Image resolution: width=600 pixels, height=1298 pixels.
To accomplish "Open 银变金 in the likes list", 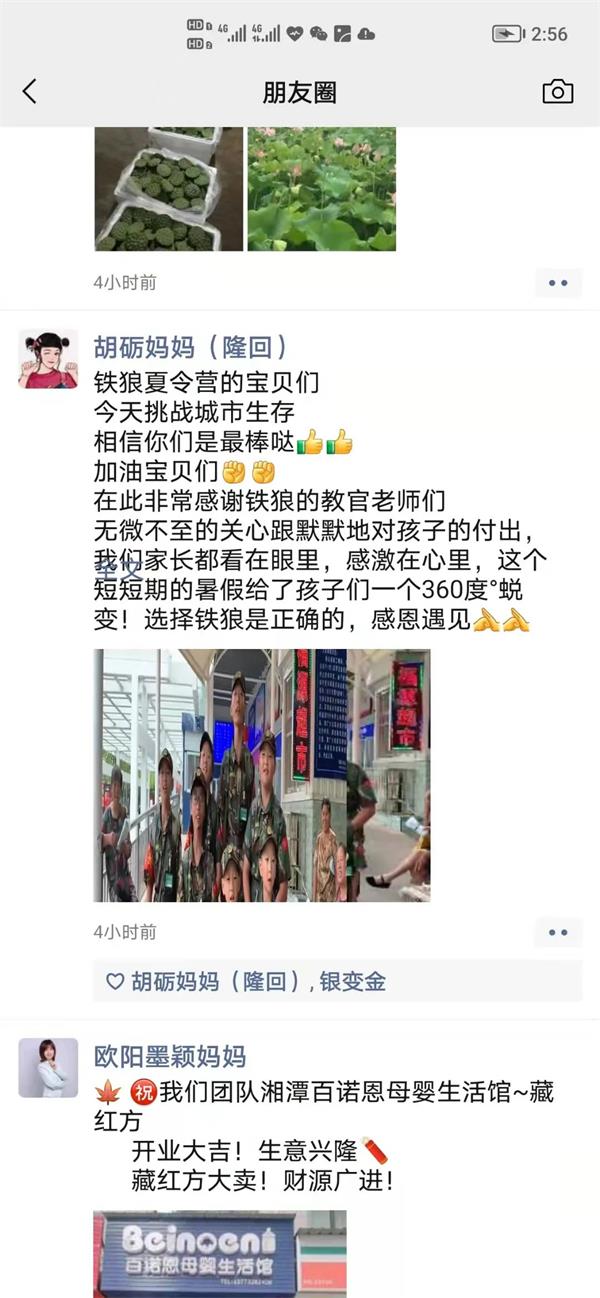I will (x=353, y=982).
